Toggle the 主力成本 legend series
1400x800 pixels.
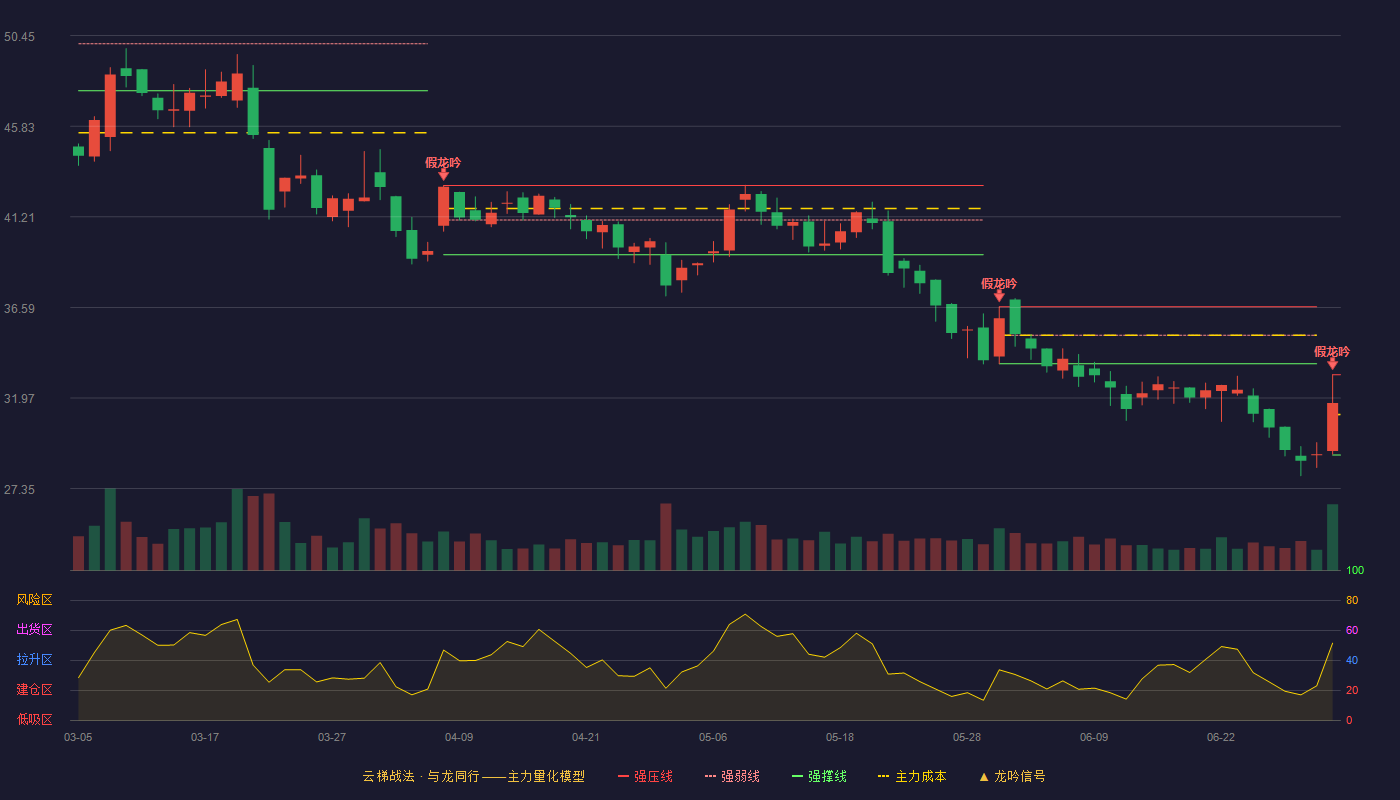912,776
